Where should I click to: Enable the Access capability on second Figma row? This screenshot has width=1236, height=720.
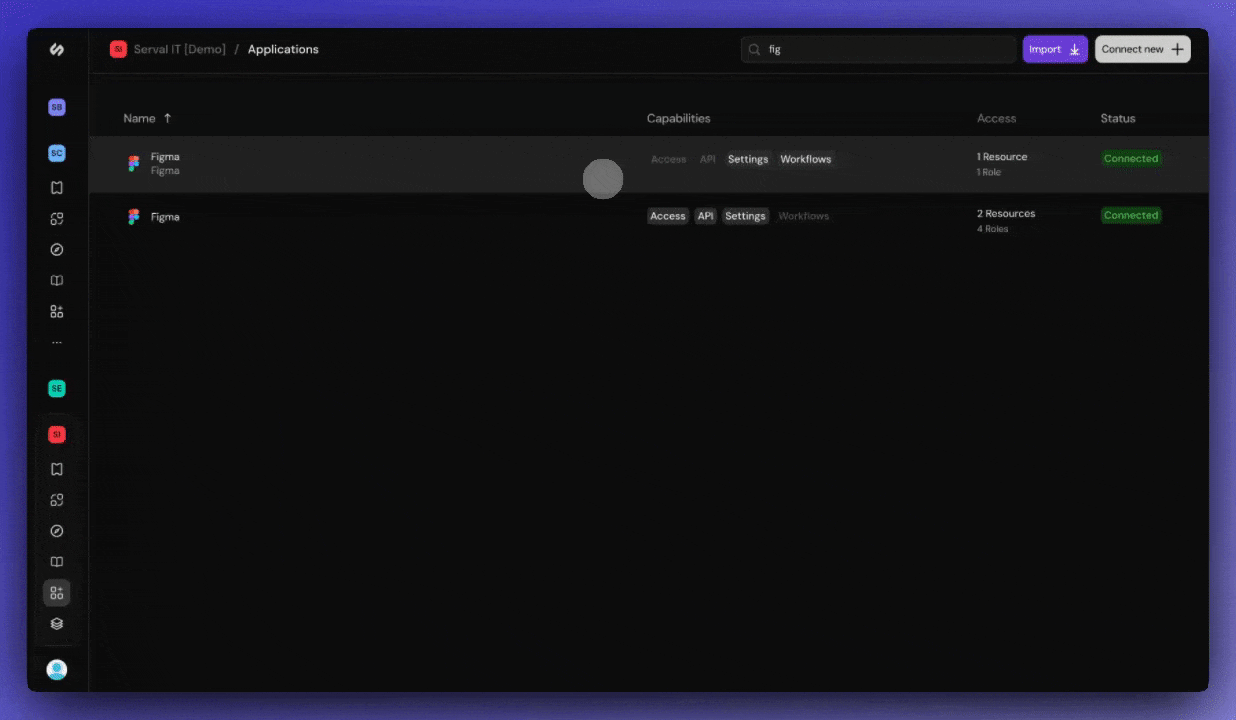tap(667, 215)
